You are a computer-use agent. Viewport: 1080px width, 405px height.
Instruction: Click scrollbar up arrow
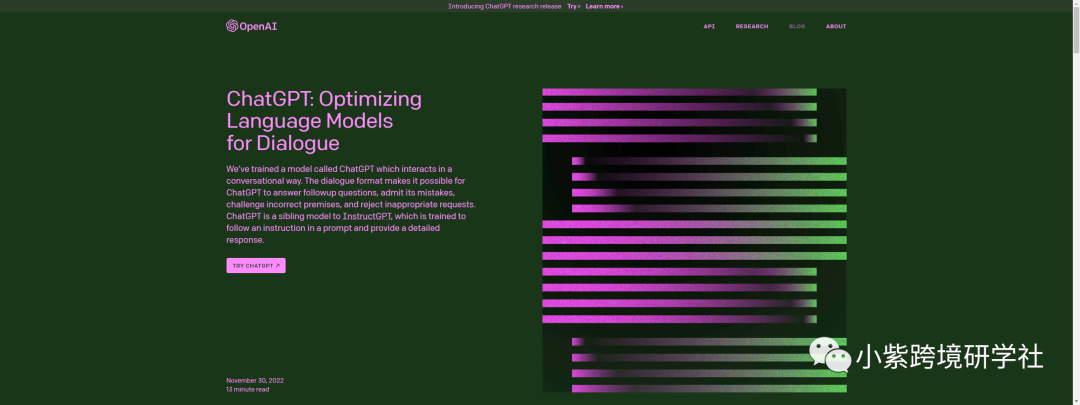click(1075, 4)
